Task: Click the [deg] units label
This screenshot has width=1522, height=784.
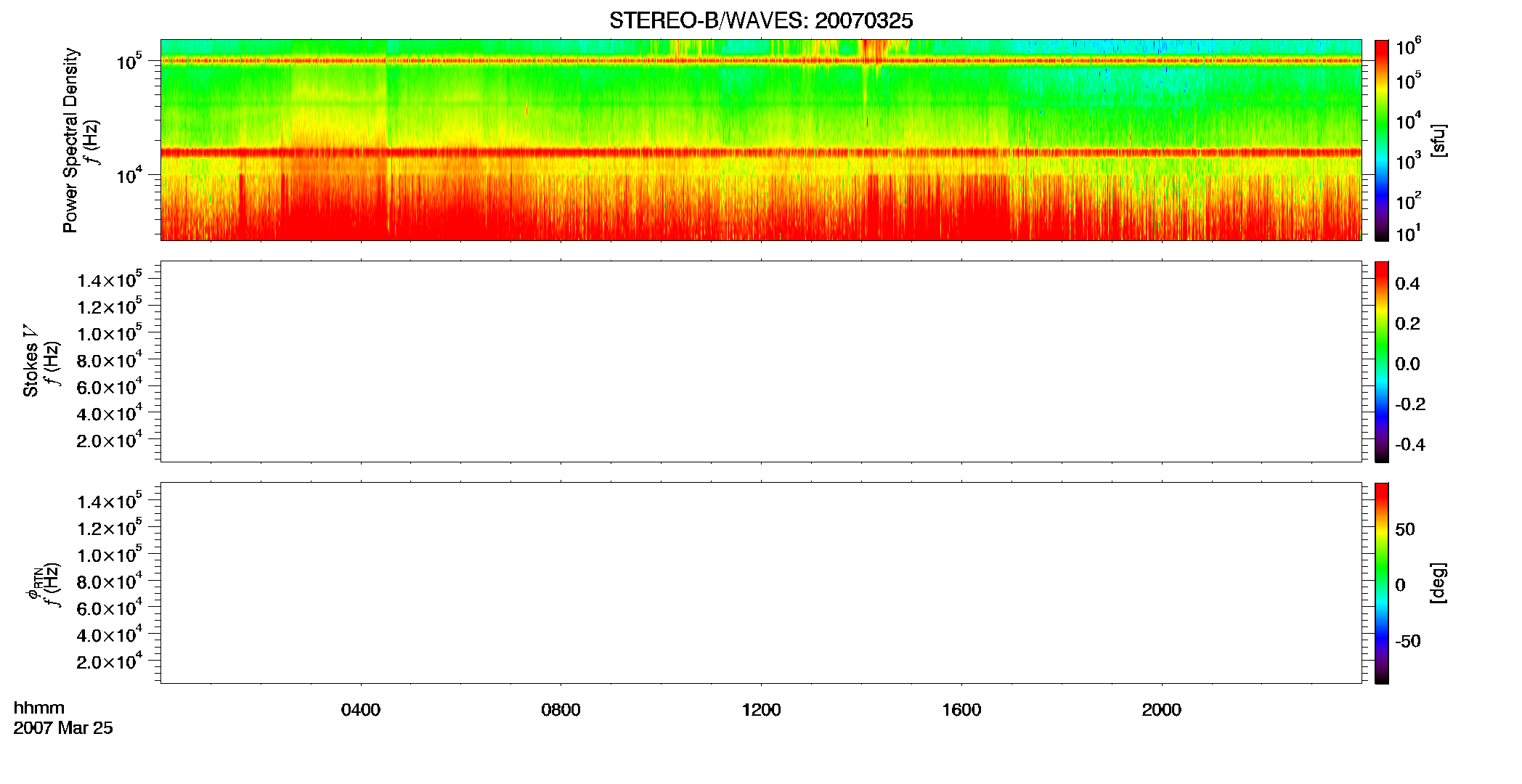Action: (1438, 583)
